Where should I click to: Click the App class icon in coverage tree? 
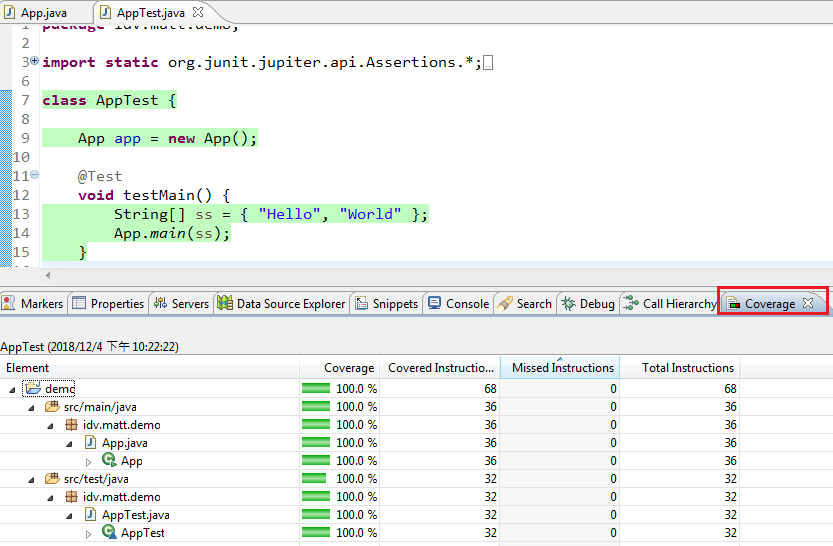point(109,461)
